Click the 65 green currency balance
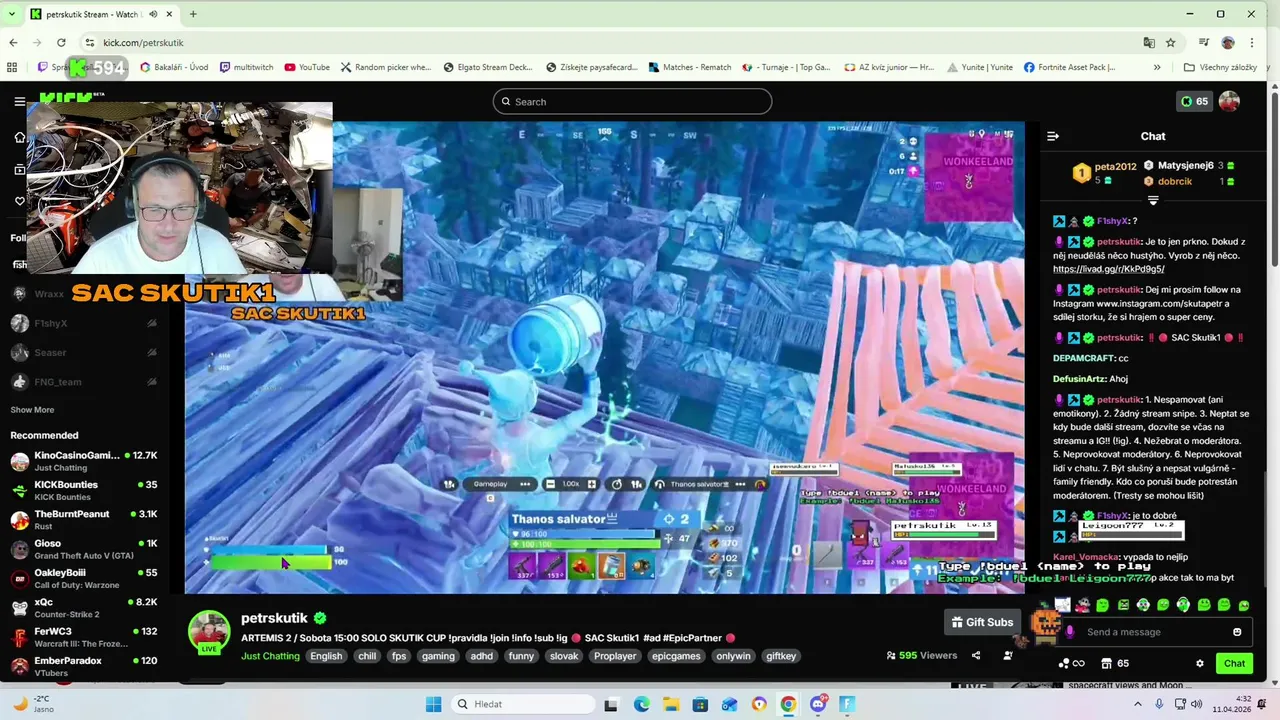This screenshot has width=1280, height=720. 1194,101
